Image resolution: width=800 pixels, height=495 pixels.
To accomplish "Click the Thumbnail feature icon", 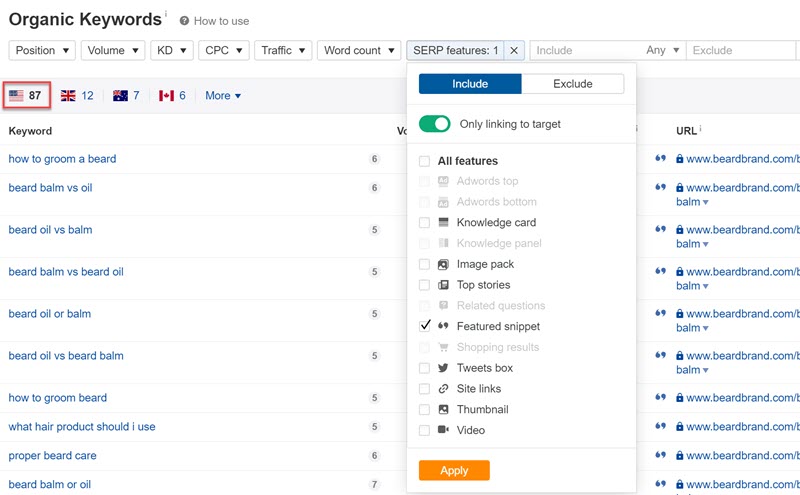I will tap(443, 409).
